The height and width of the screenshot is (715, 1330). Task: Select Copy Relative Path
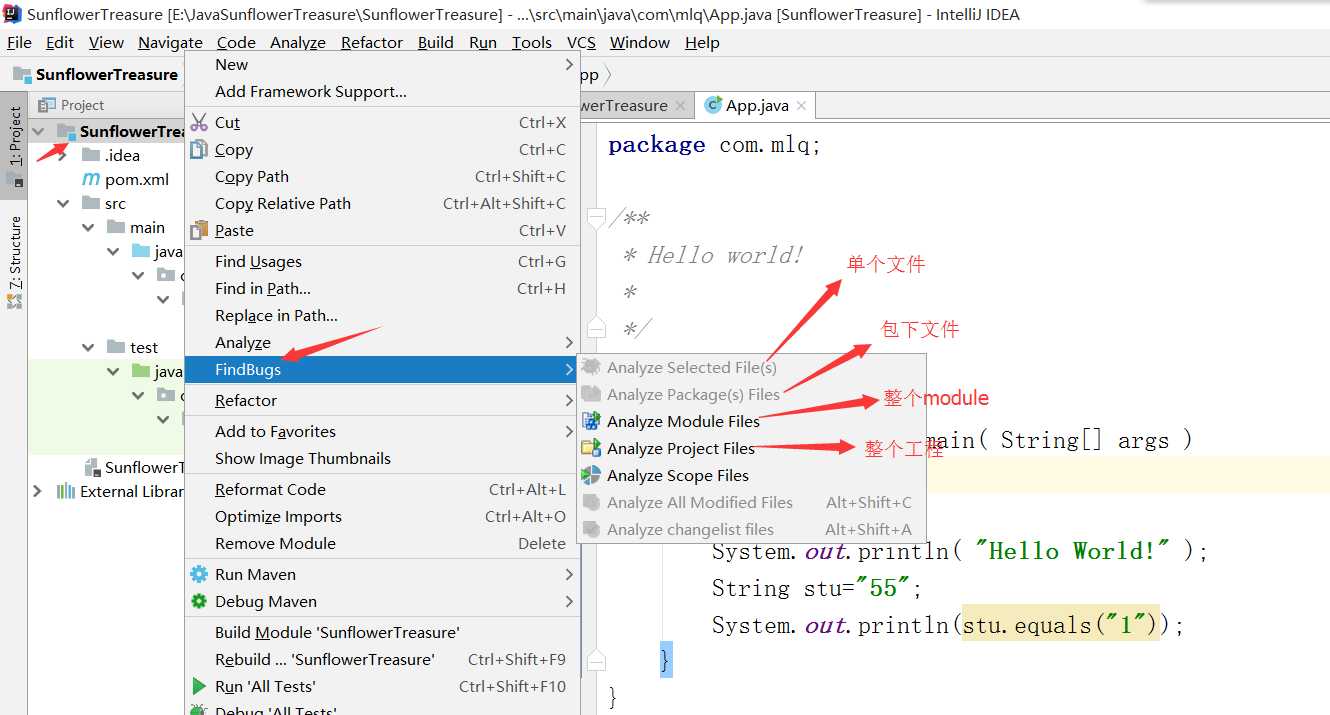click(x=382, y=203)
